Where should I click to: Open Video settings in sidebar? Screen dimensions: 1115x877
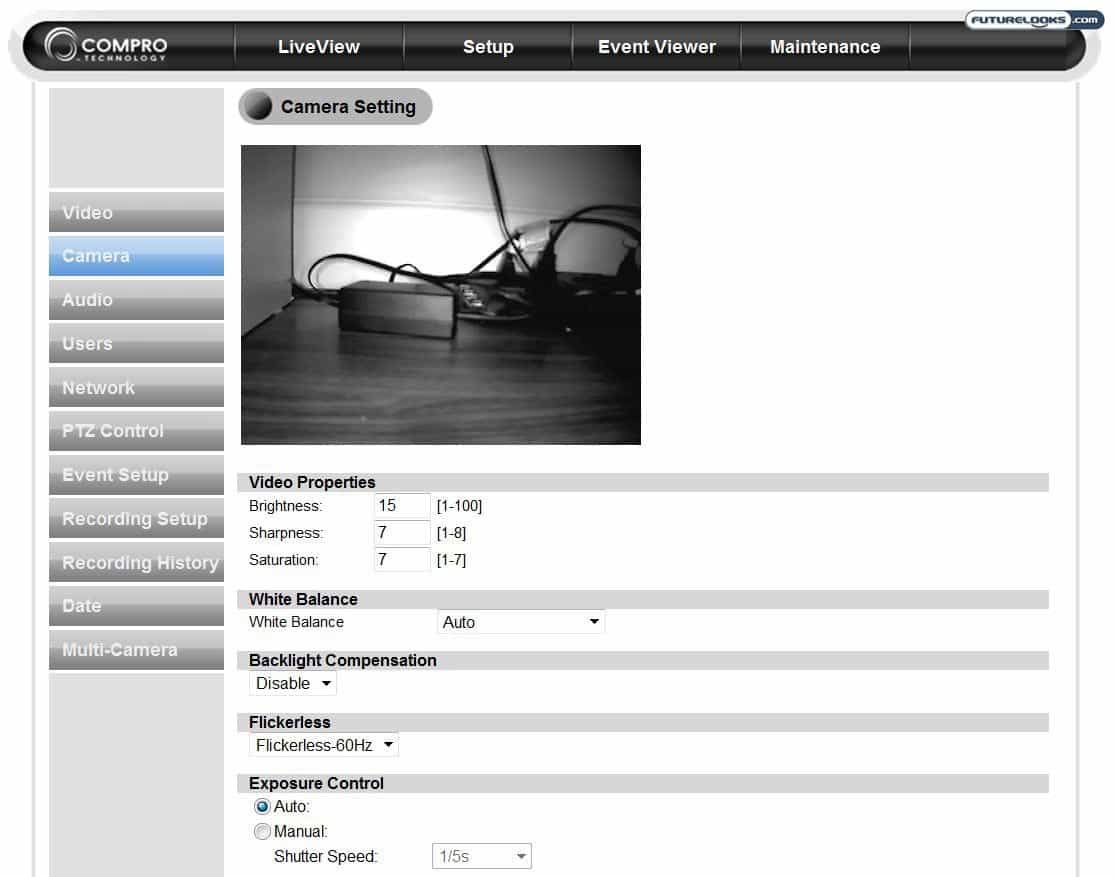(136, 212)
